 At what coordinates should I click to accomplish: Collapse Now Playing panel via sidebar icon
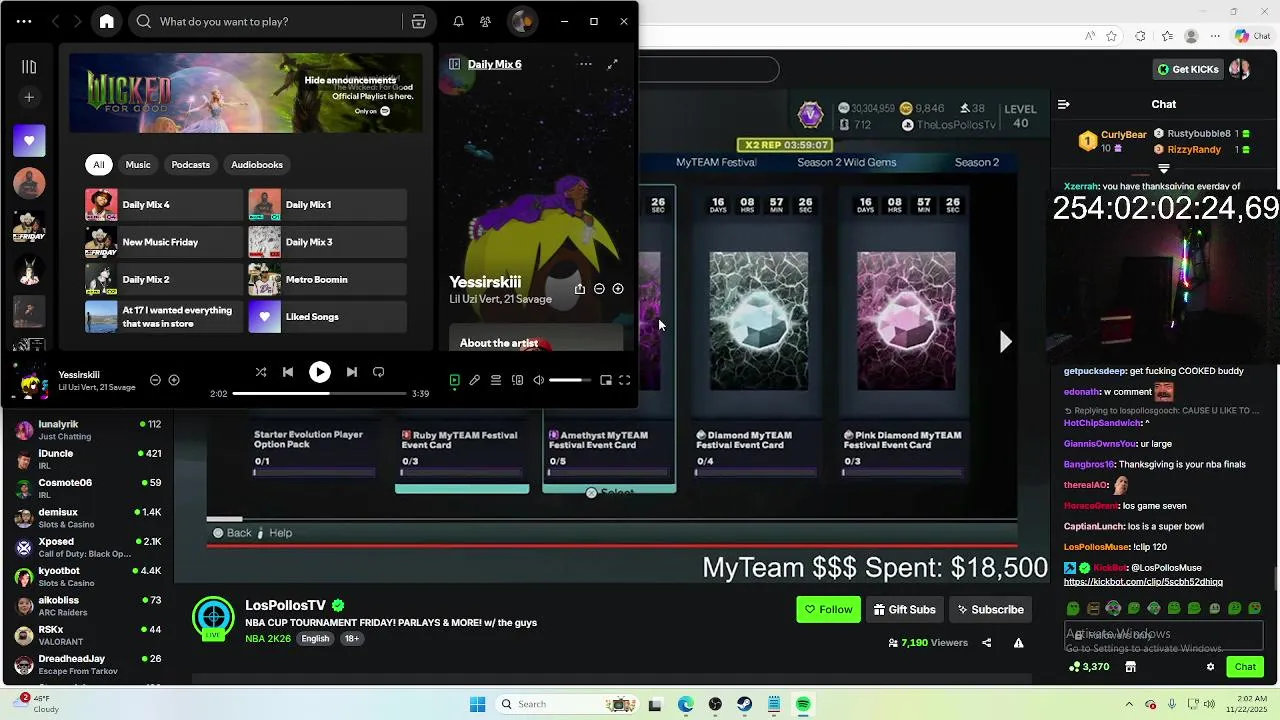[x=454, y=64]
